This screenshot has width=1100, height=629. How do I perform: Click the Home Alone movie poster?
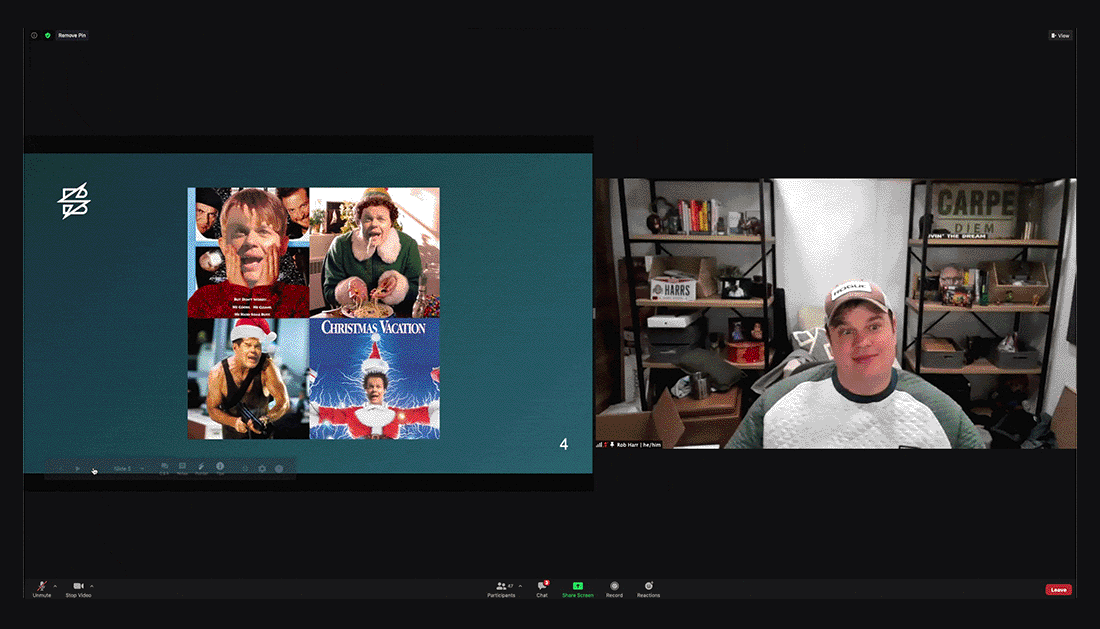click(x=248, y=252)
